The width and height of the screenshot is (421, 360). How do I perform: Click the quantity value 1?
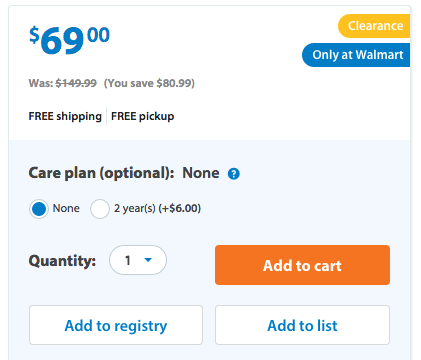(x=128, y=260)
